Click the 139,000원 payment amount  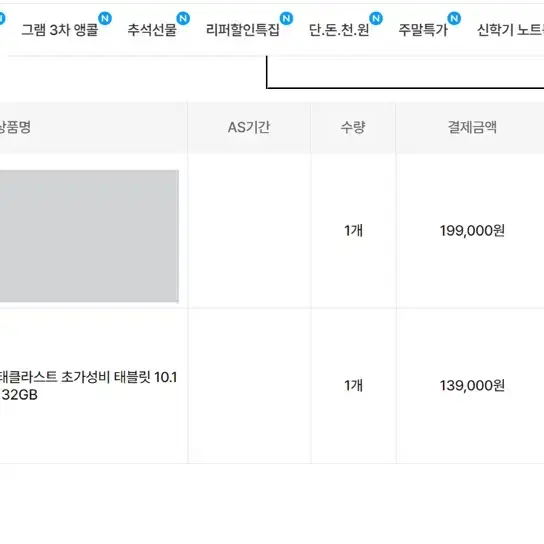click(472, 385)
